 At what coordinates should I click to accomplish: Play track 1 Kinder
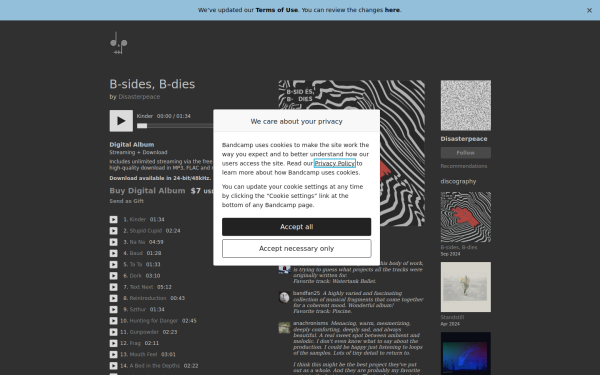[x=113, y=220]
